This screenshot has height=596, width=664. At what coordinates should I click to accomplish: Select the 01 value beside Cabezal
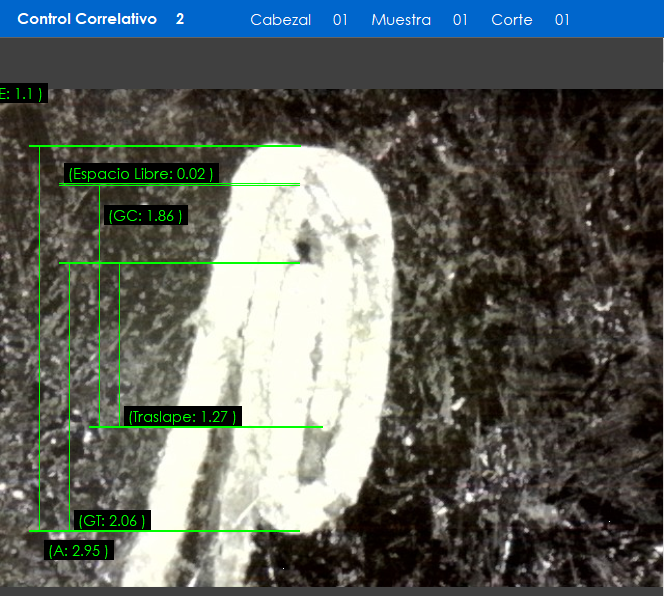[x=340, y=20]
